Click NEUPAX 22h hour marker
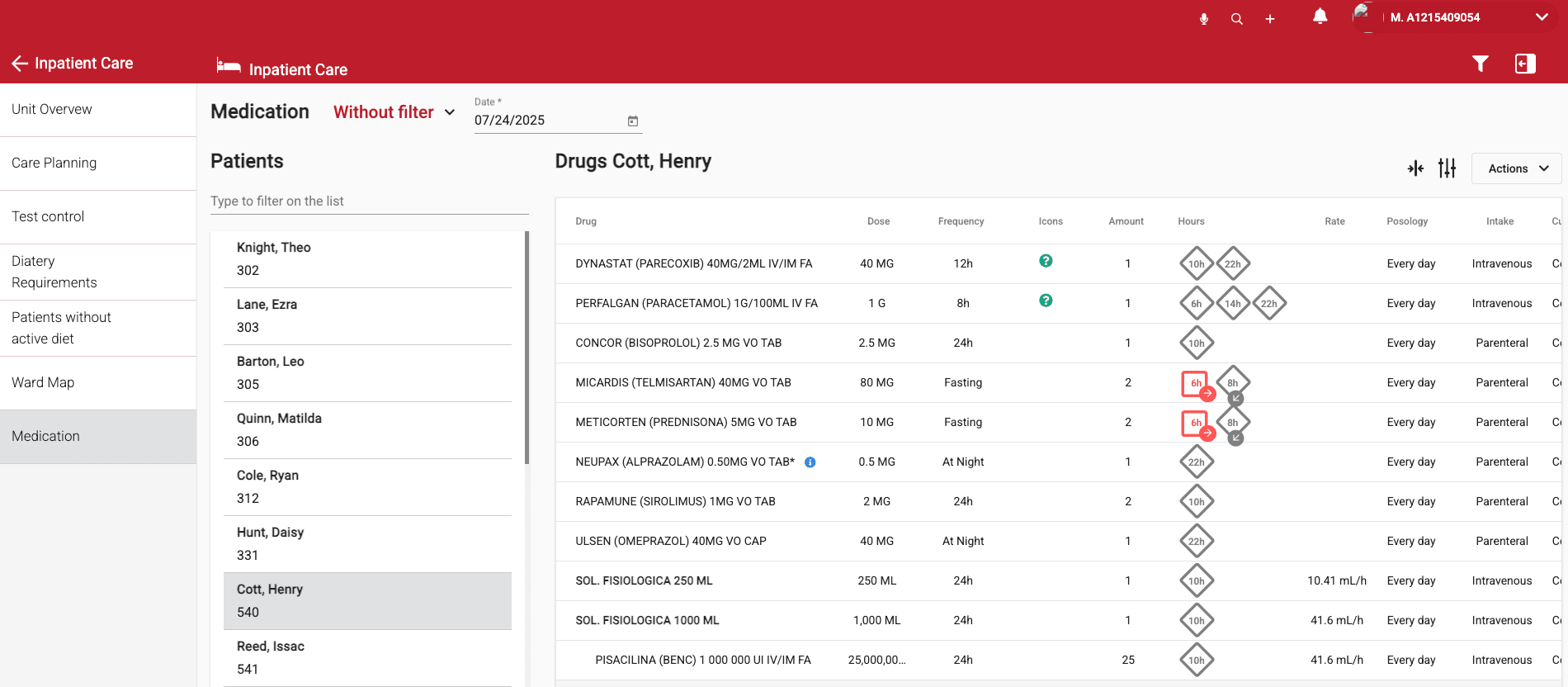The image size is (1568, 687). 1197,462
